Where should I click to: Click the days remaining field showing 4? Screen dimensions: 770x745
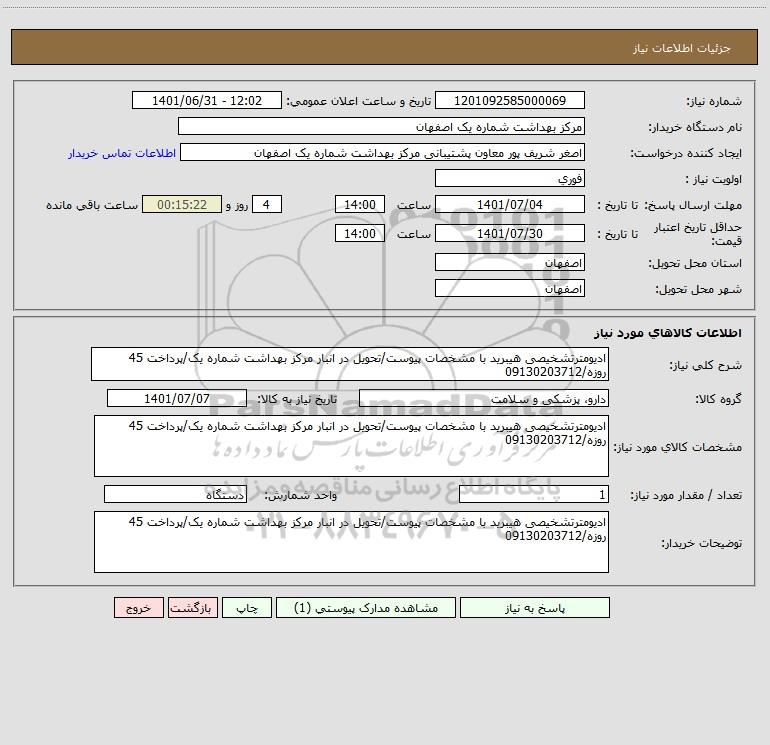[267, 204]
